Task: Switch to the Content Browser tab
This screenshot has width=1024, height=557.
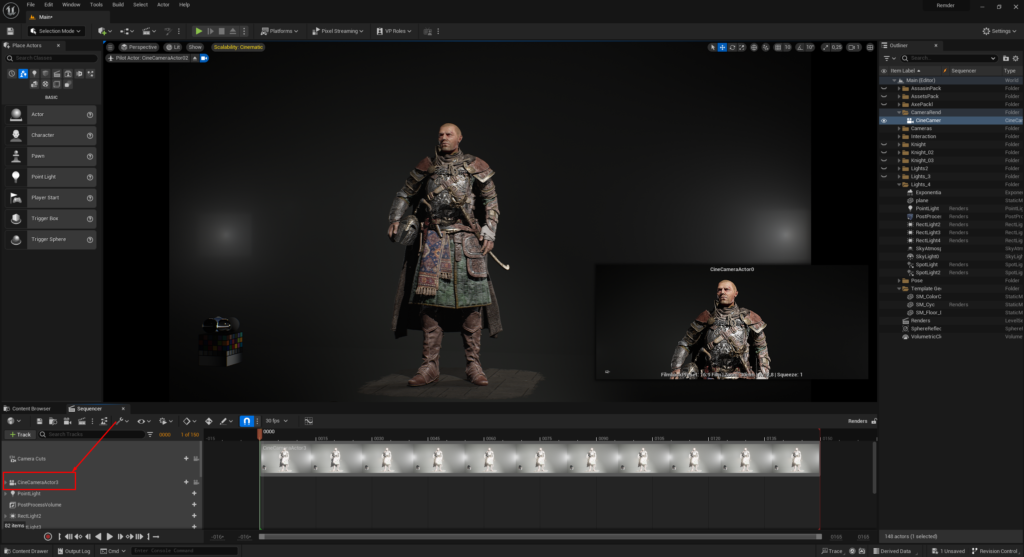Action: click(x=30, y=409)
